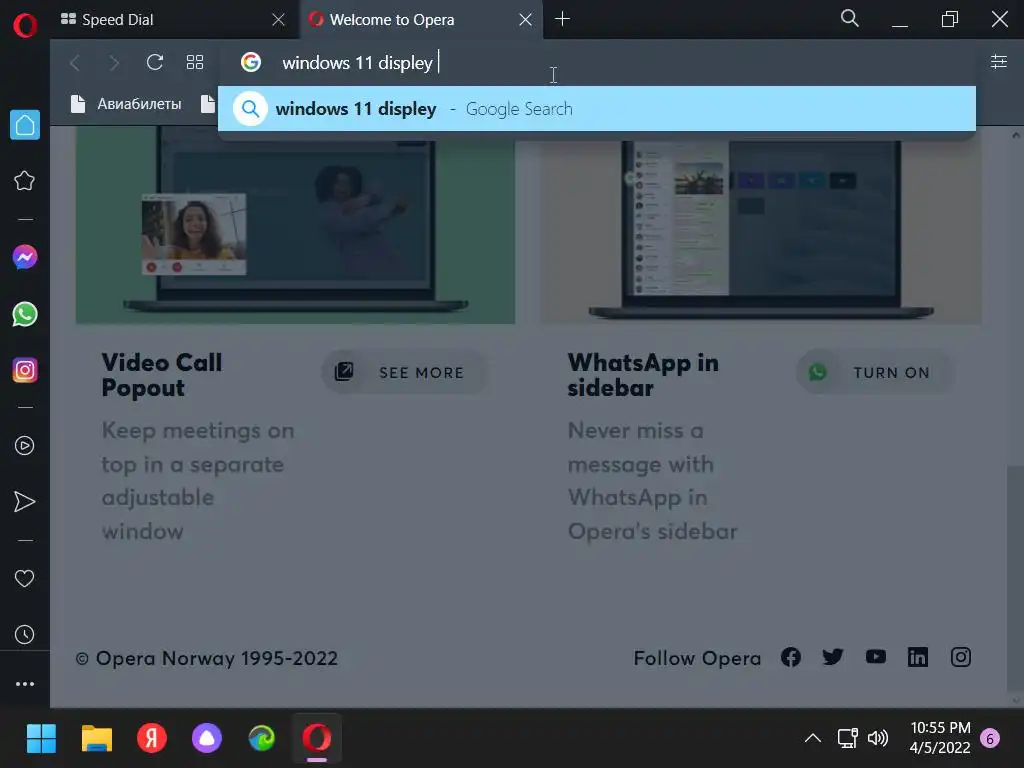
Task: Reload the current page
Action: click(155, 62)
